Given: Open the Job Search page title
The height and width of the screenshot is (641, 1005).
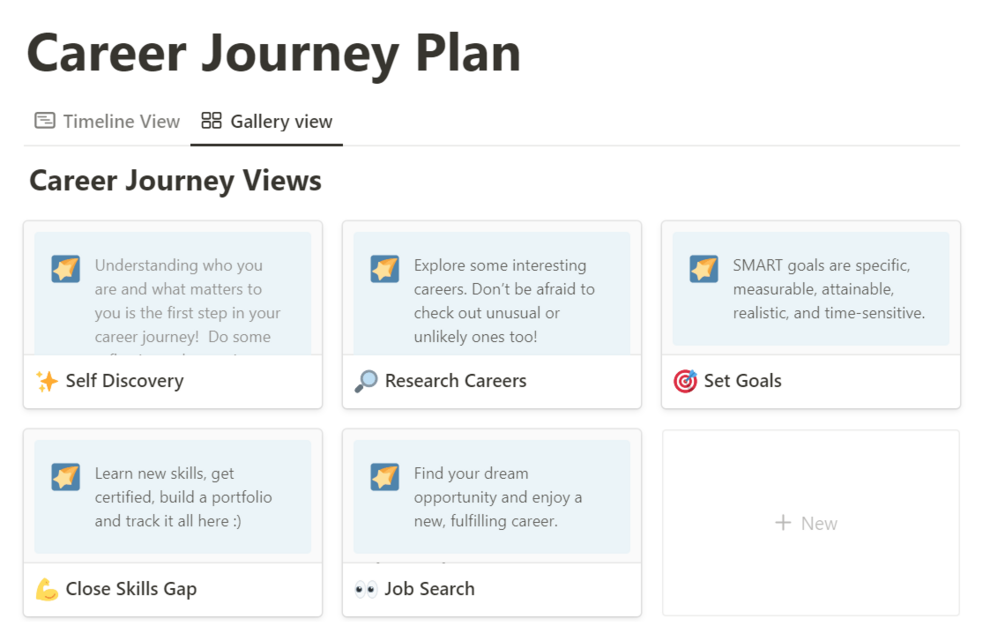Looking at the screenshot, I should [430, 589].
